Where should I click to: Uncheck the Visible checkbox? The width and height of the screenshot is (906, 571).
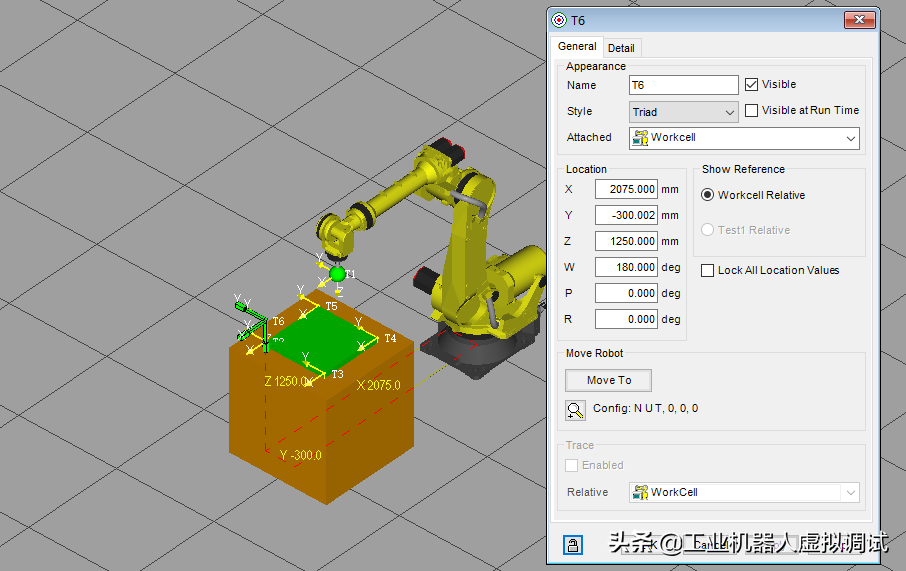(752, 85)
